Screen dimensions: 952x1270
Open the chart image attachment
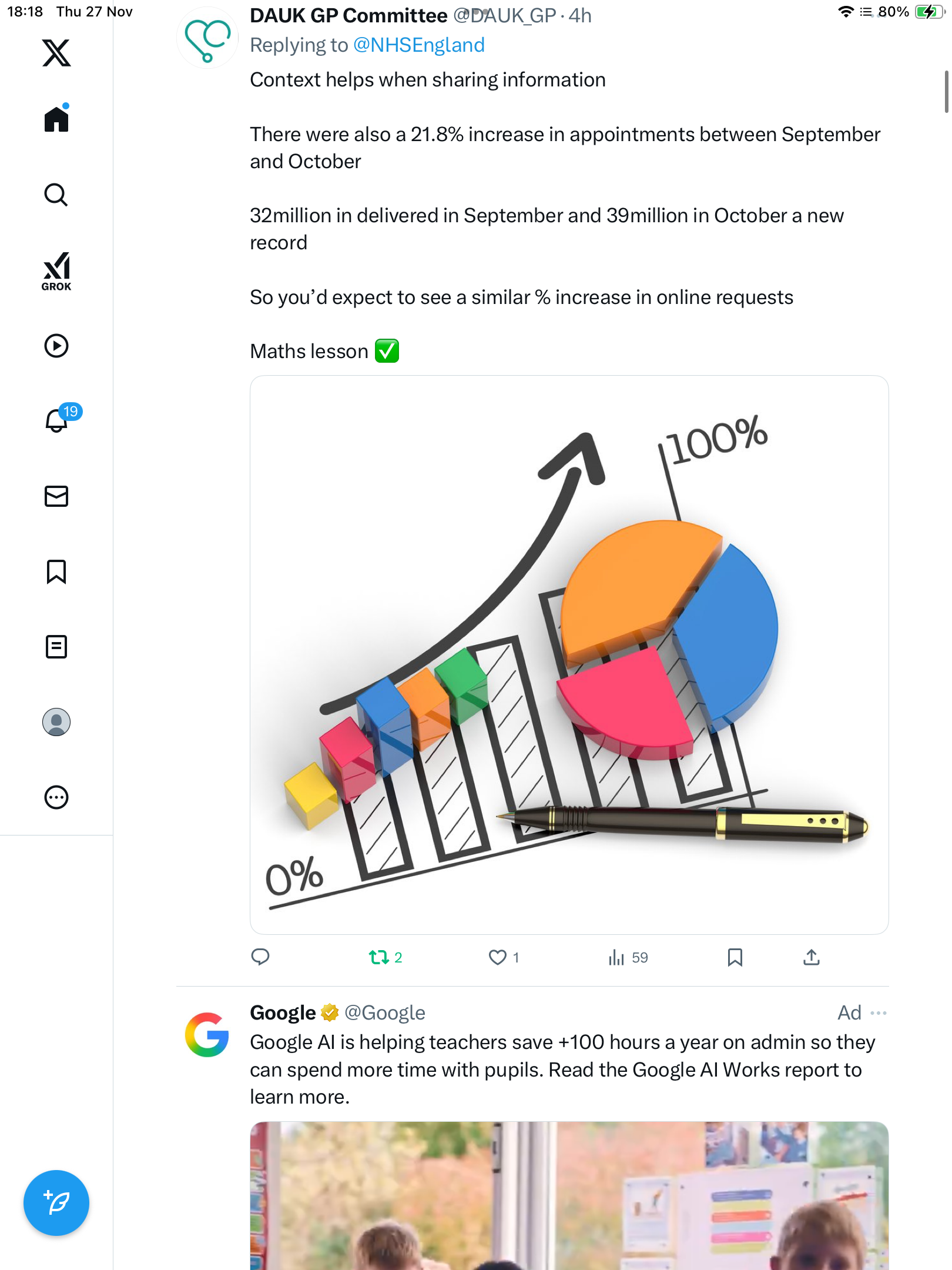click(x=569, y=654)
